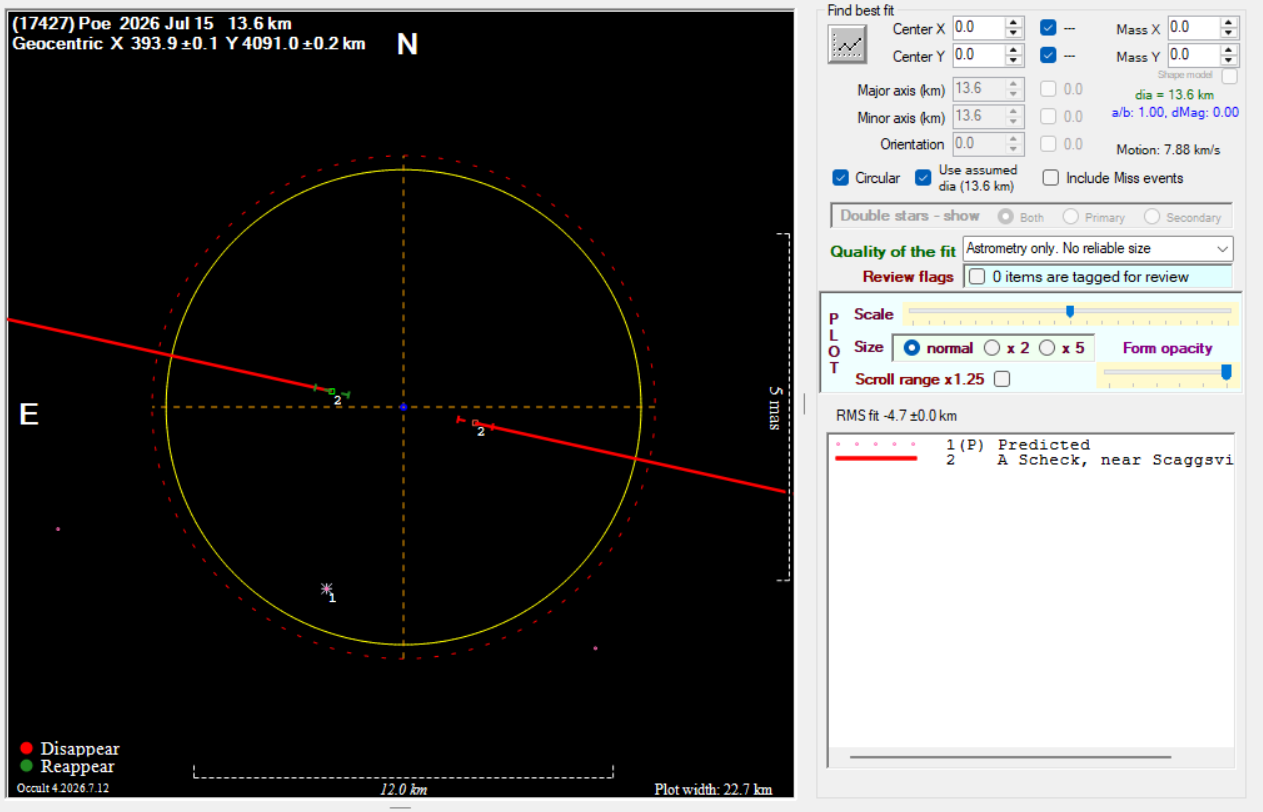Click the Form opacity slider handle
Viewport: 1263px width, 812px height.
tap(1226, 372)
